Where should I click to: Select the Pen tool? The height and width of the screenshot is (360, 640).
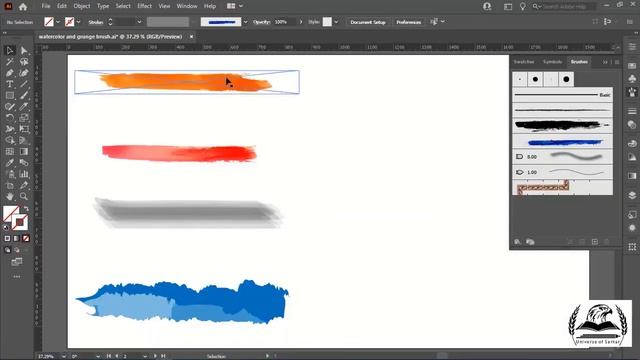pyautogui.click(x=10, y=73)
